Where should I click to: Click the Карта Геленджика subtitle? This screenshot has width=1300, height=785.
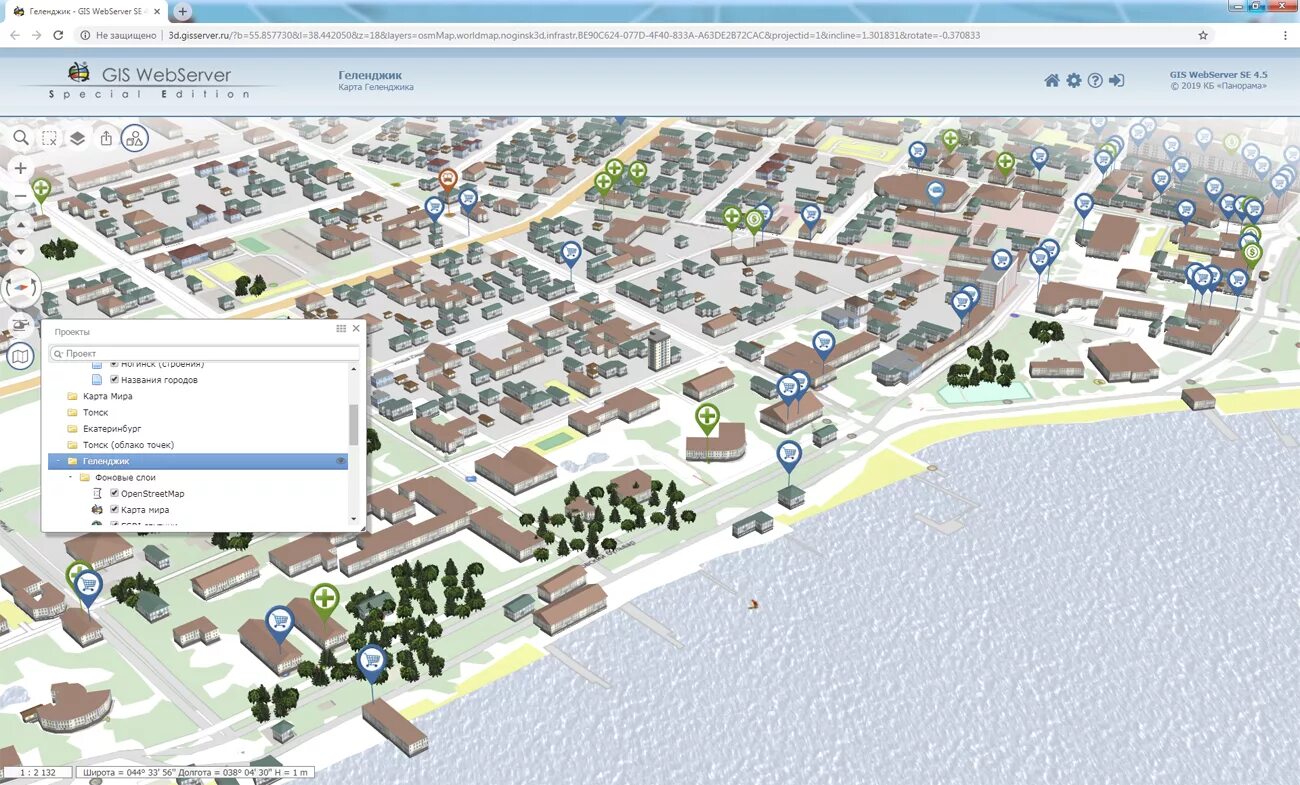[375, 88]
